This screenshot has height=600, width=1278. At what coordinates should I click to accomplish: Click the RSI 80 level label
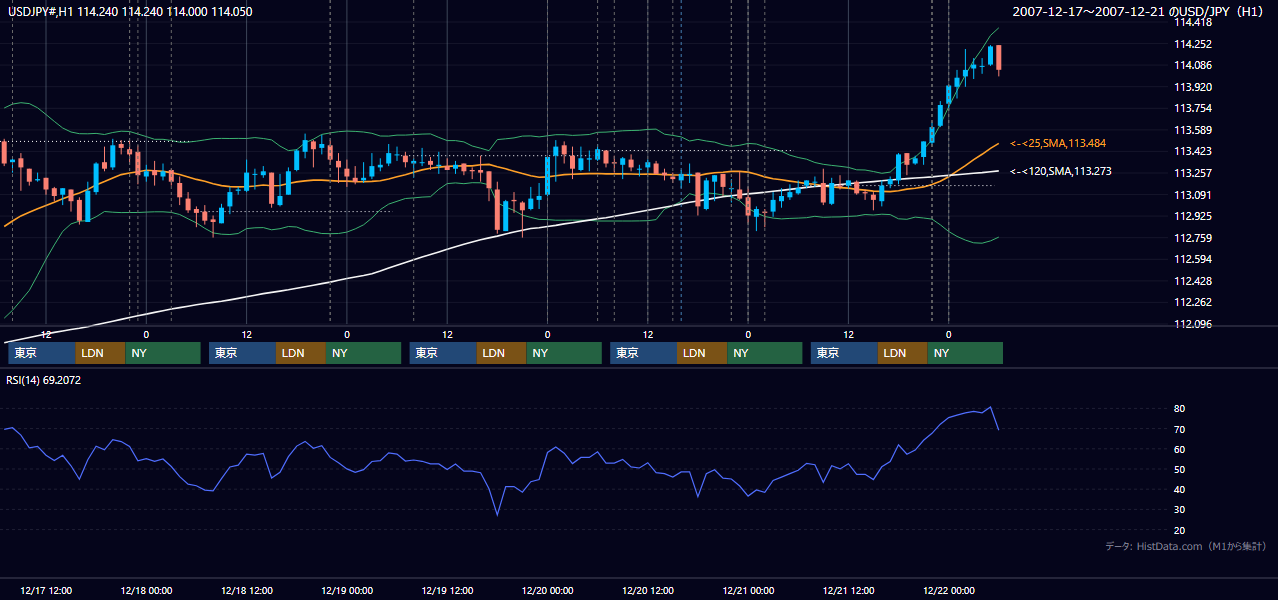coord(1180,409)
